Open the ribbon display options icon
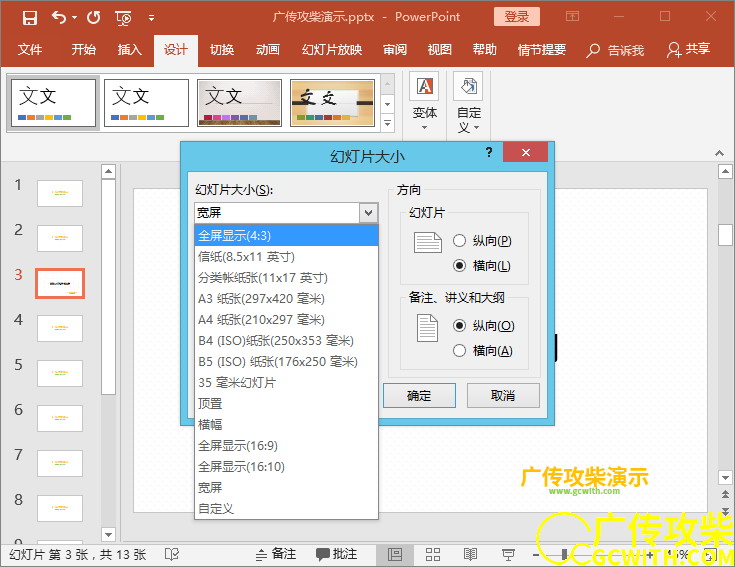The width and height of the screenshot is (735, 567). (572, 17)
